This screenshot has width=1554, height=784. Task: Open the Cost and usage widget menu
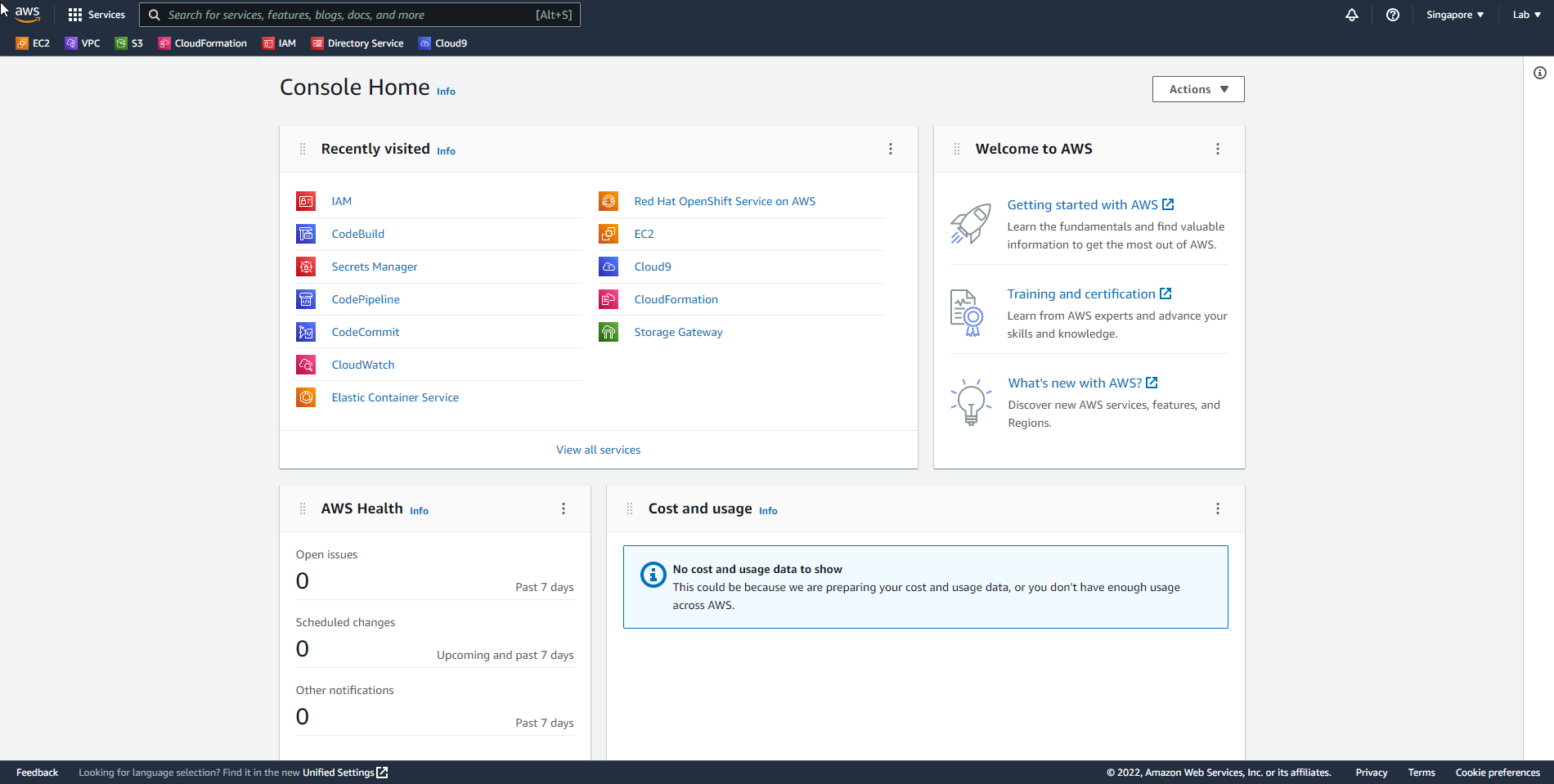click(1218, 508)
